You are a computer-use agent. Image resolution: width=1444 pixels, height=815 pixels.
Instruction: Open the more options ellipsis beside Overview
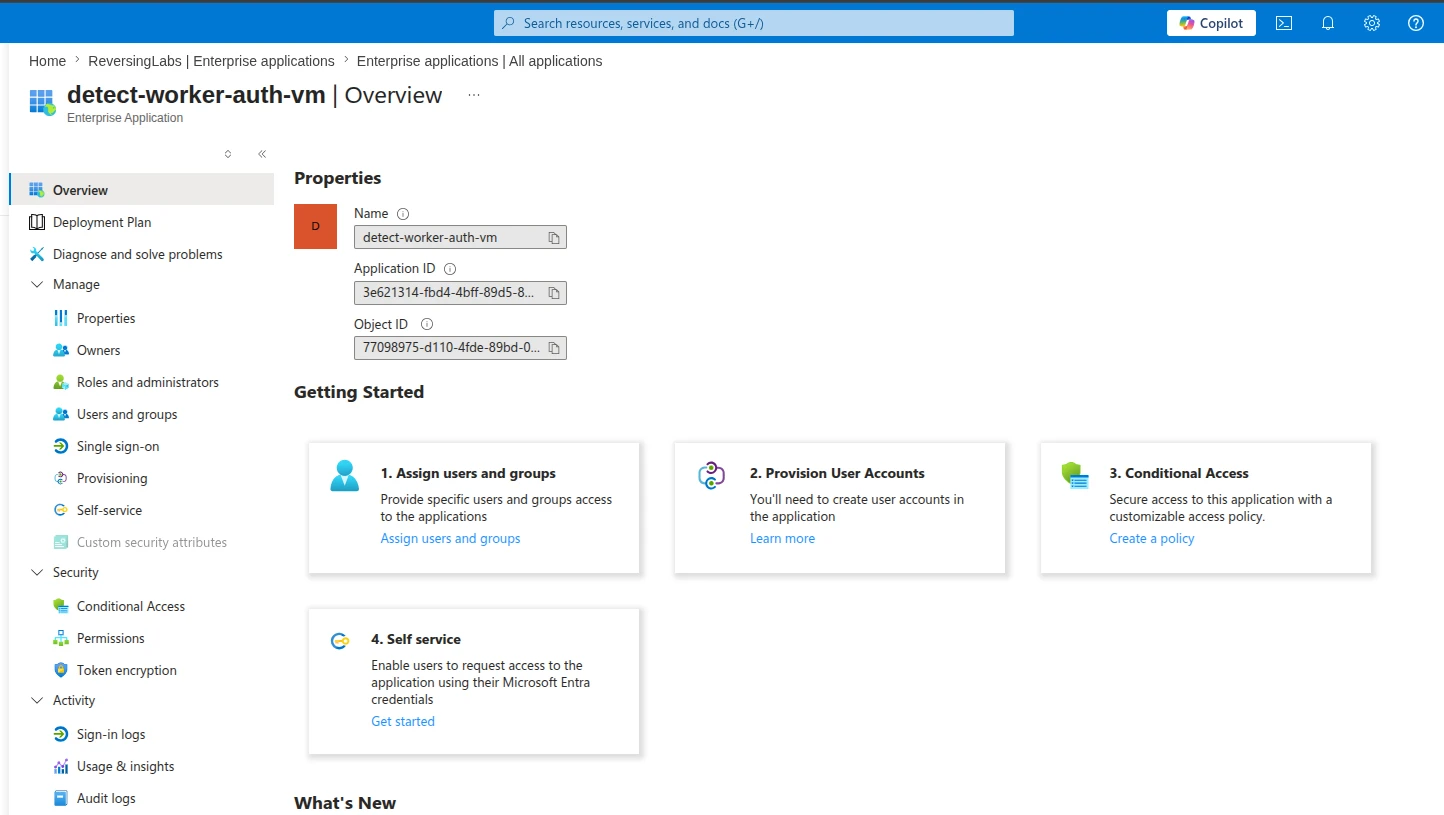coord(474,95)
